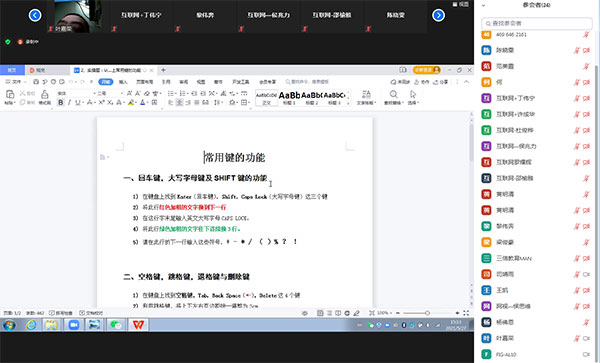Click the green shield encryption icon
600x363 pixels.
click(x=8, y=42)
